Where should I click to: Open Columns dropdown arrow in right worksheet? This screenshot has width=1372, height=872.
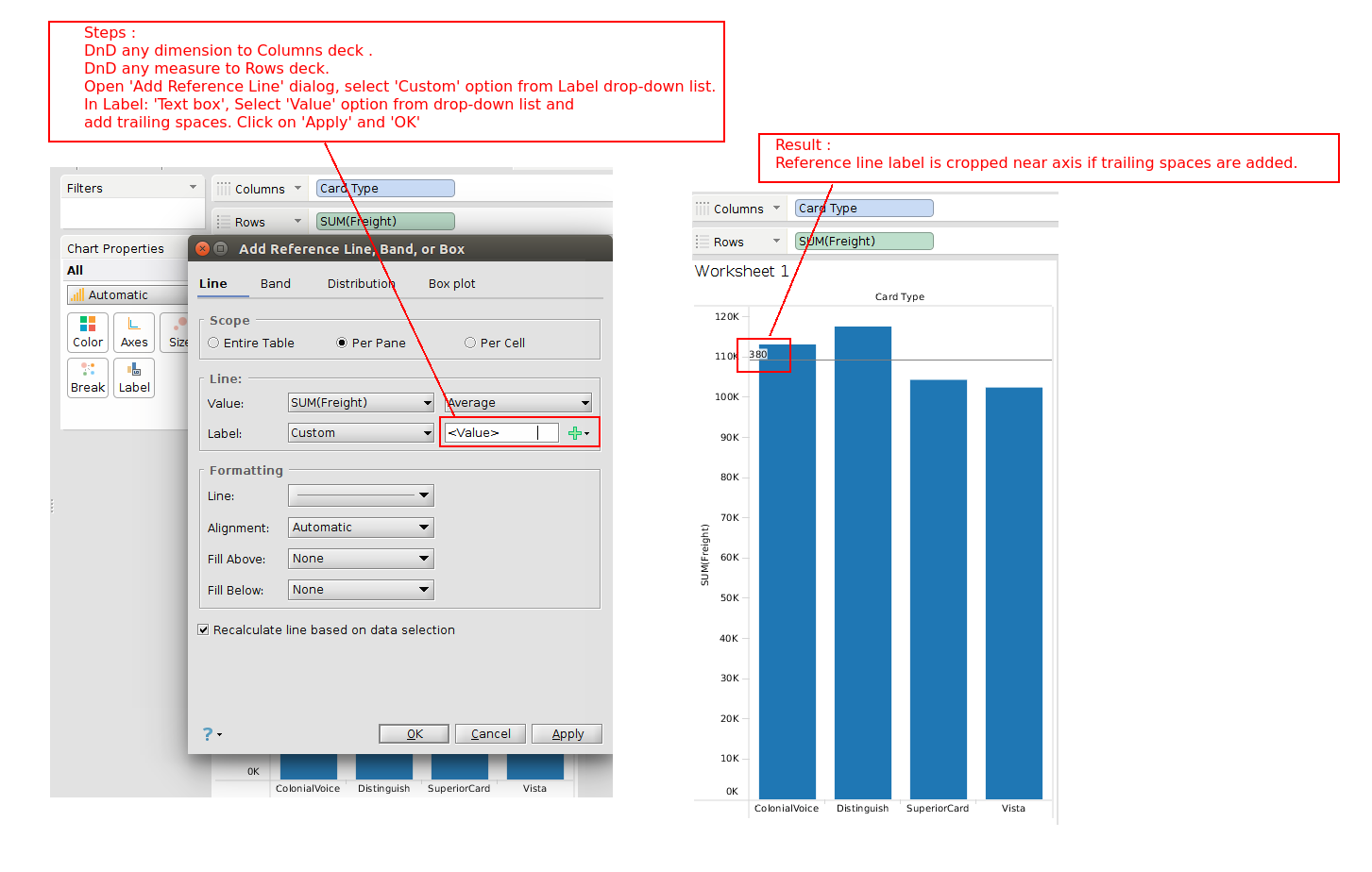tap(776, 209)
